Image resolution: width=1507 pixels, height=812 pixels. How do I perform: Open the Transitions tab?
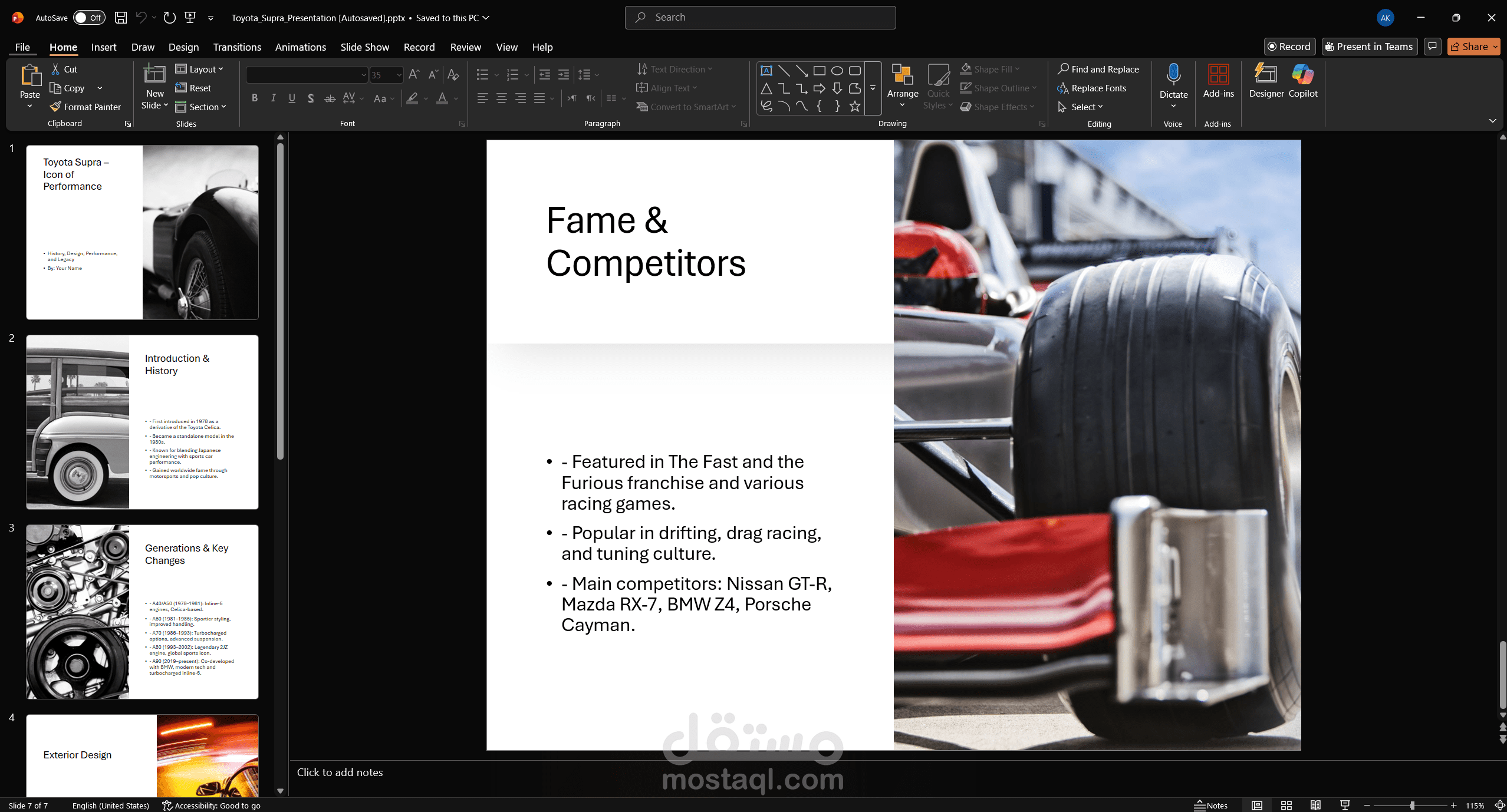237,47
